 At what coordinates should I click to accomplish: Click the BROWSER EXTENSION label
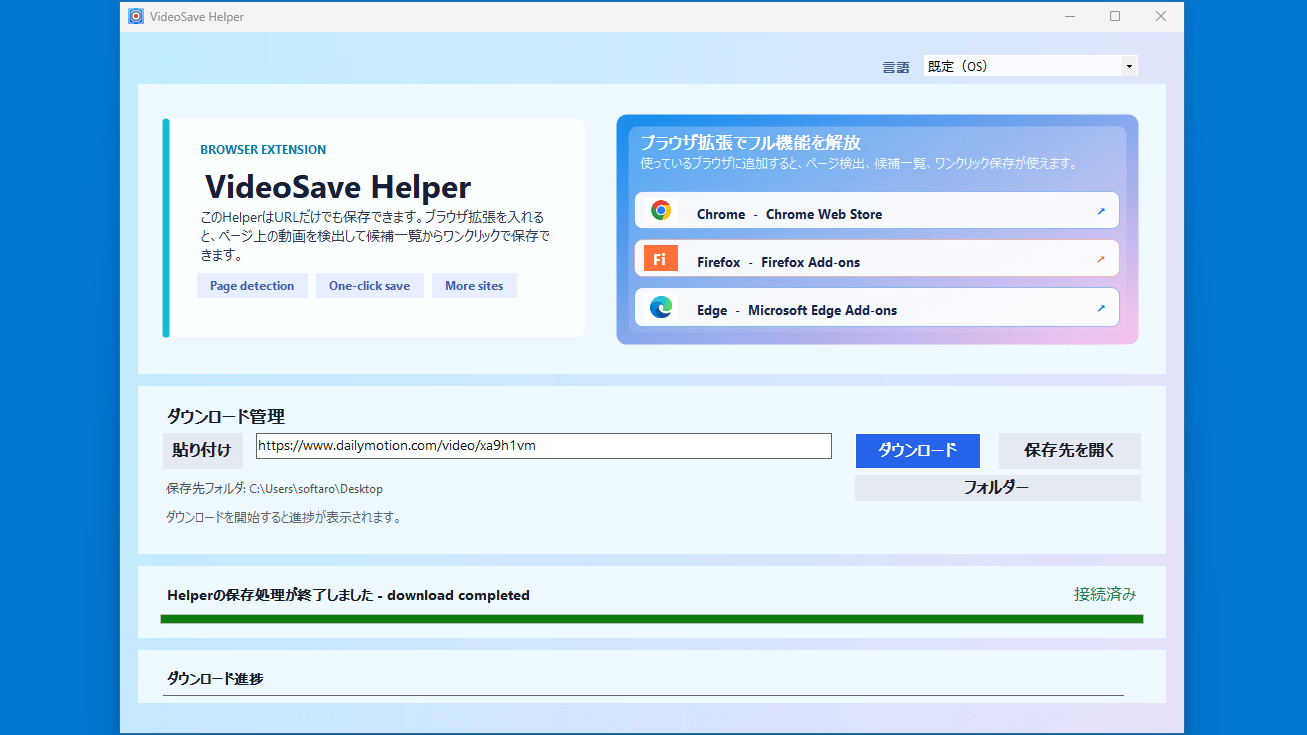(263, 150)
